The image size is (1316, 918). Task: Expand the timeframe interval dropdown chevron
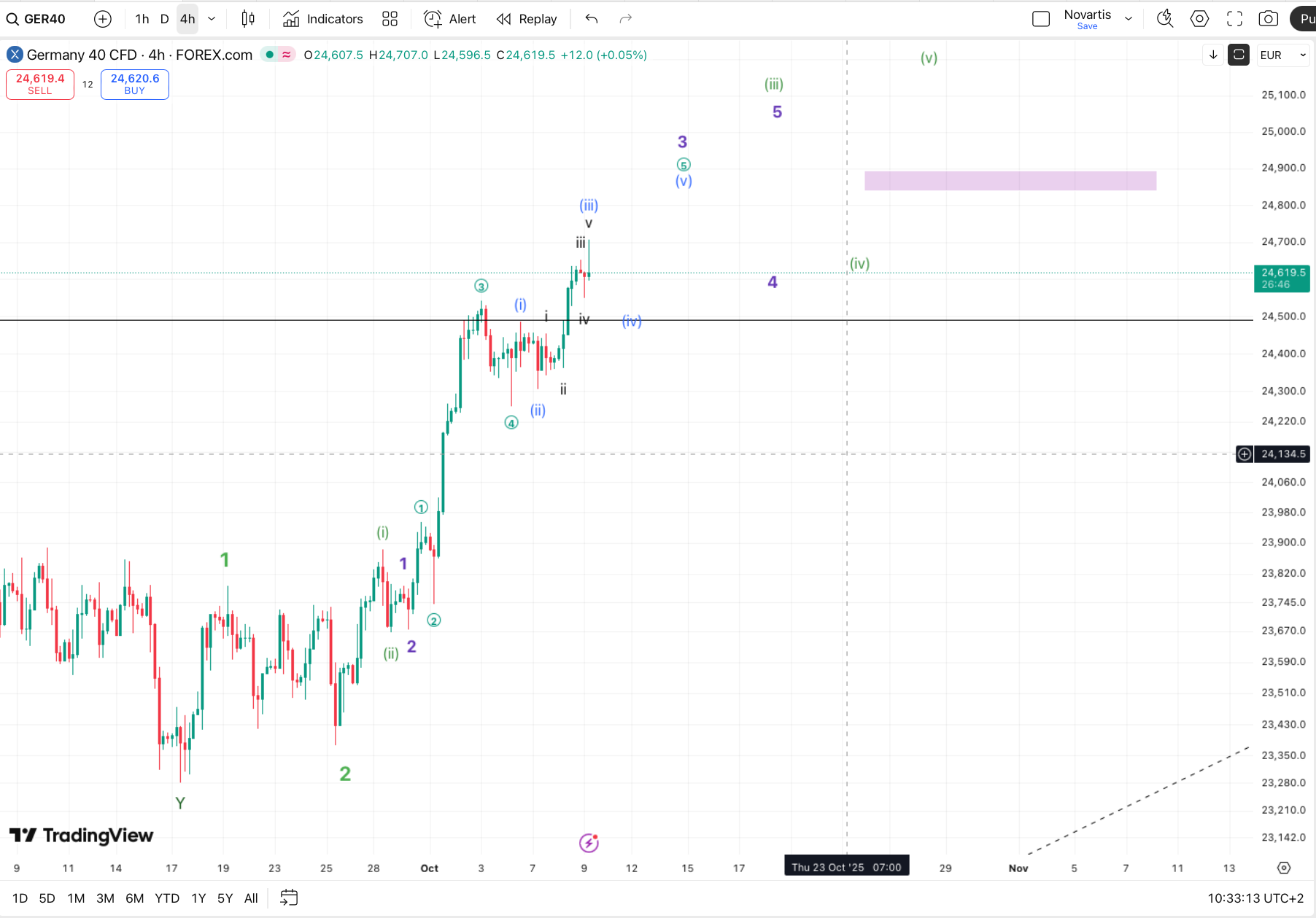(x=212, y=19)
